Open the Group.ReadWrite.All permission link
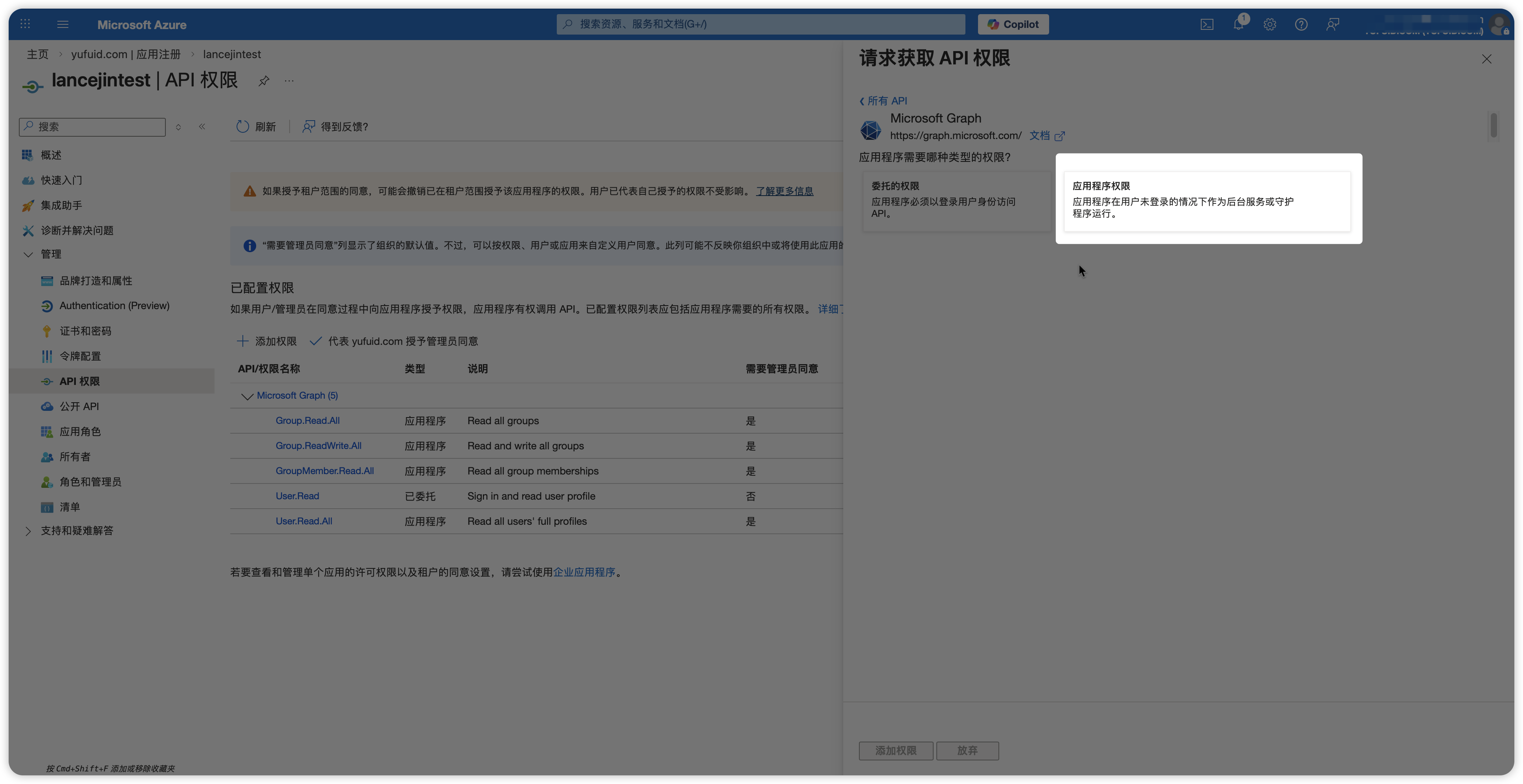Image resolution: width=1523 pixels, height=784 pixels. coord(318,446)
